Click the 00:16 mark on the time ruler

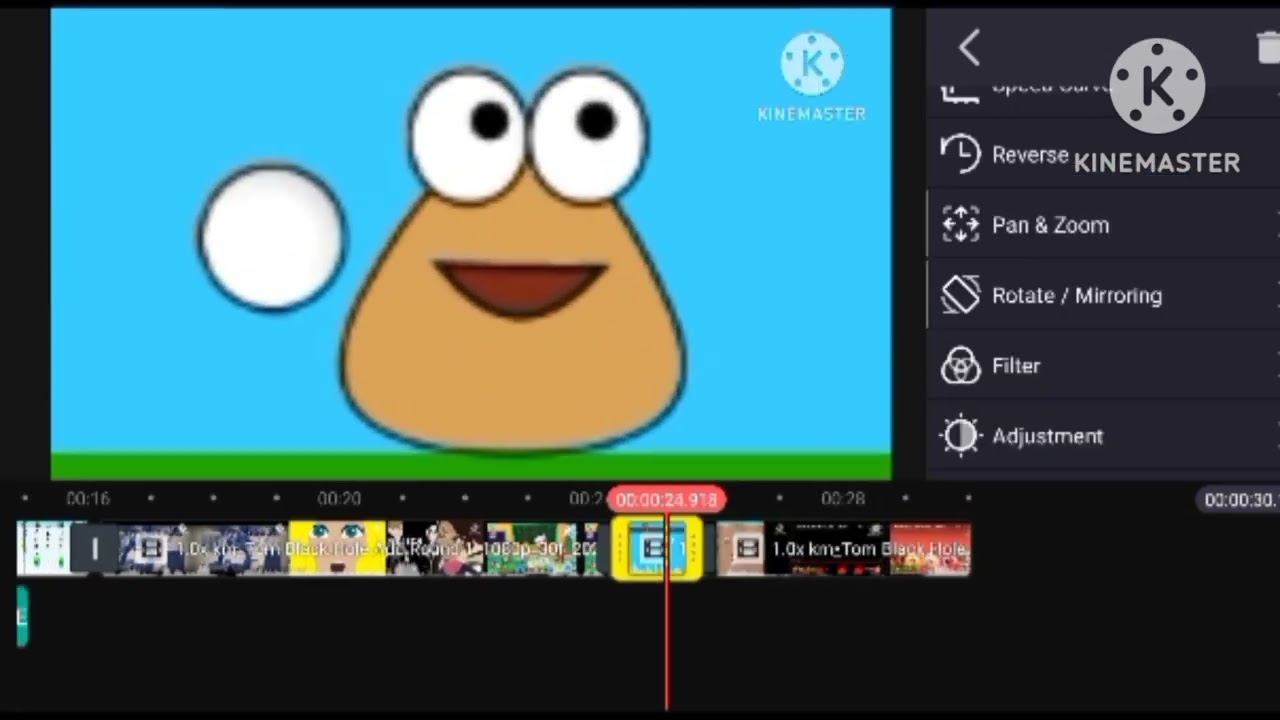[88, 498]
